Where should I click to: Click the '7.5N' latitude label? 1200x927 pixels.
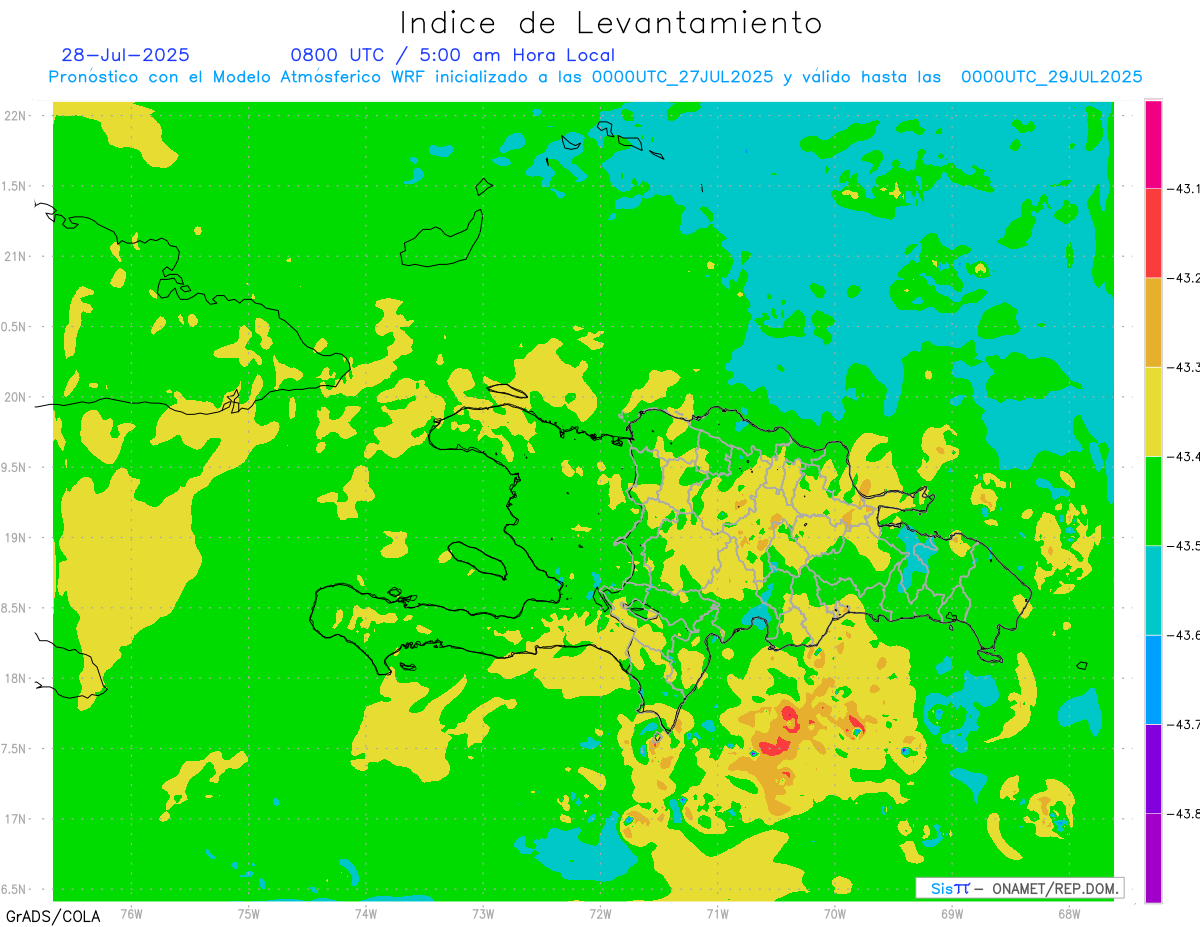tap(13, 748)
